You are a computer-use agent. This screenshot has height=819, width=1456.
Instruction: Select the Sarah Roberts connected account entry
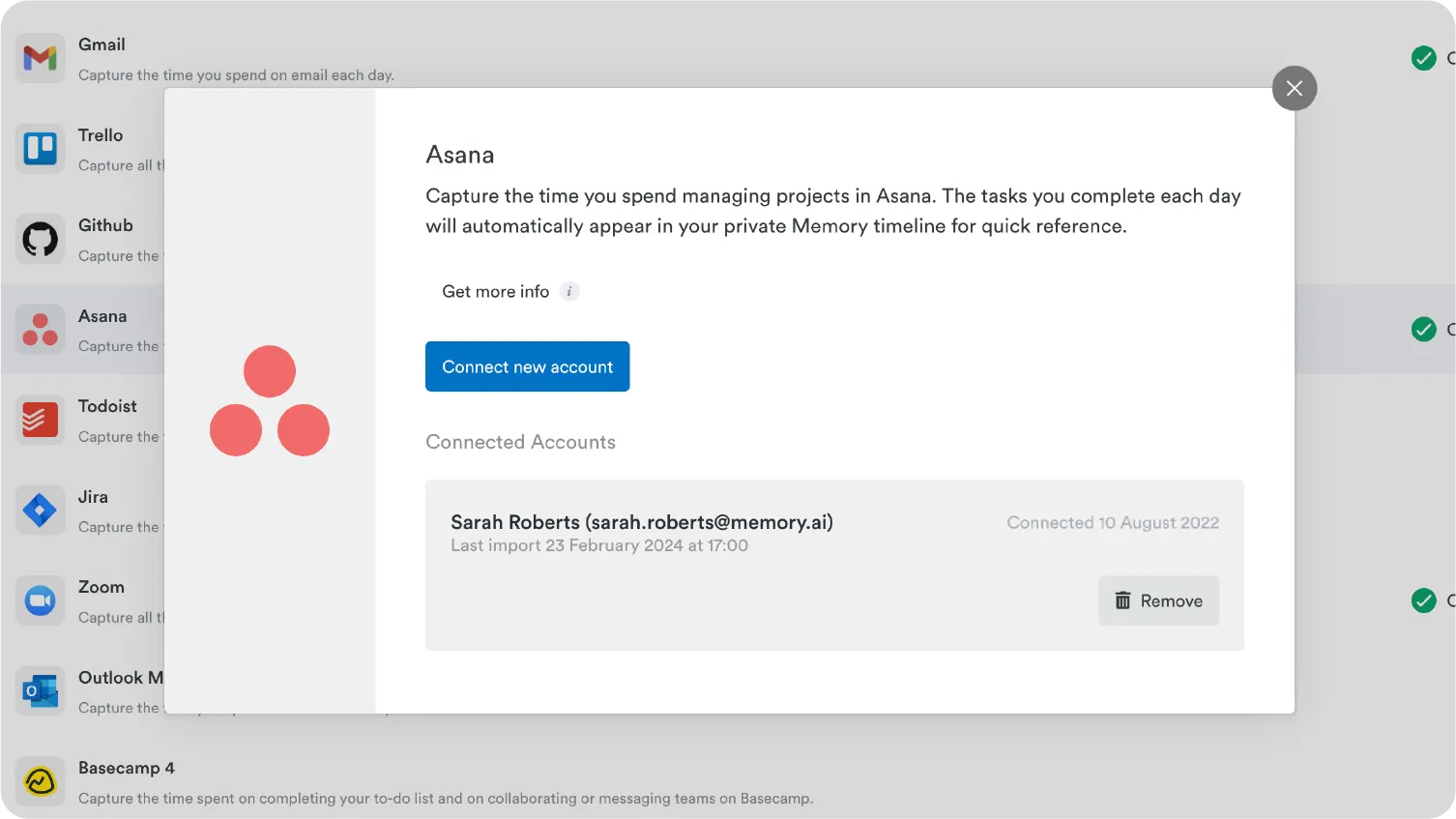(641, 523)
